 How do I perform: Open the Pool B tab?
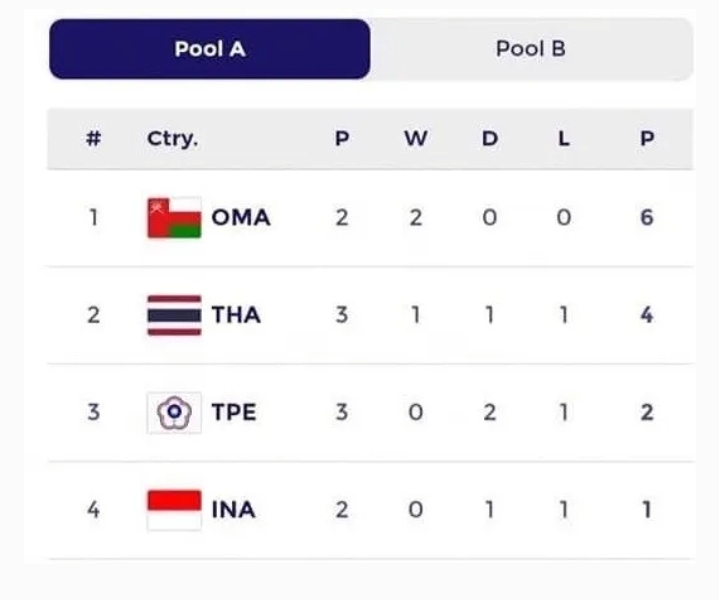[531, 49]
